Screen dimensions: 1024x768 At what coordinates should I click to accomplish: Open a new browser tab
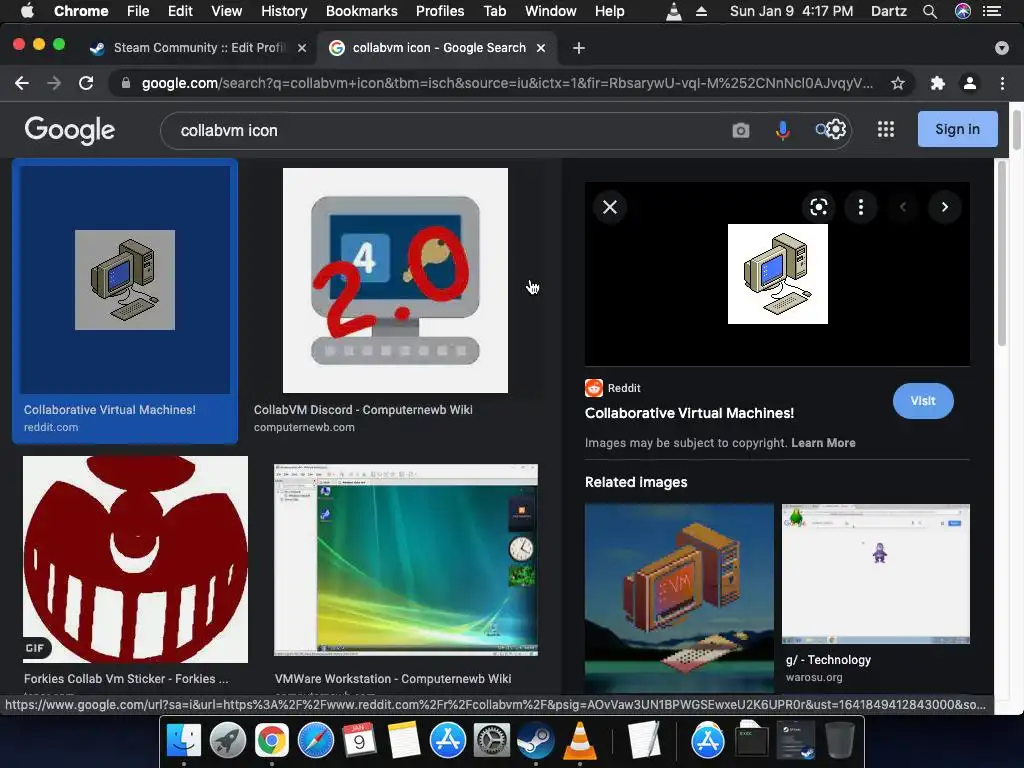click(579, 48)
